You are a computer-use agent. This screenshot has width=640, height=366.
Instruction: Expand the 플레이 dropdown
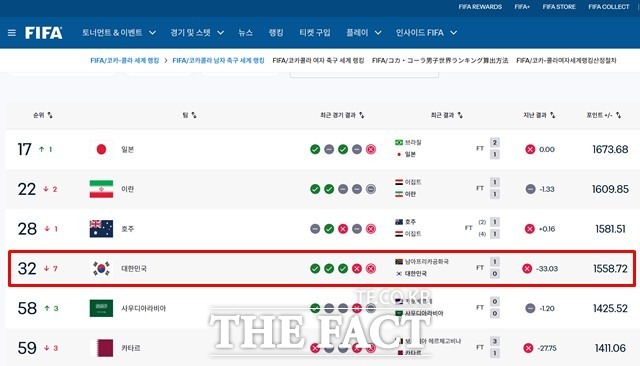tap(364, 33)
